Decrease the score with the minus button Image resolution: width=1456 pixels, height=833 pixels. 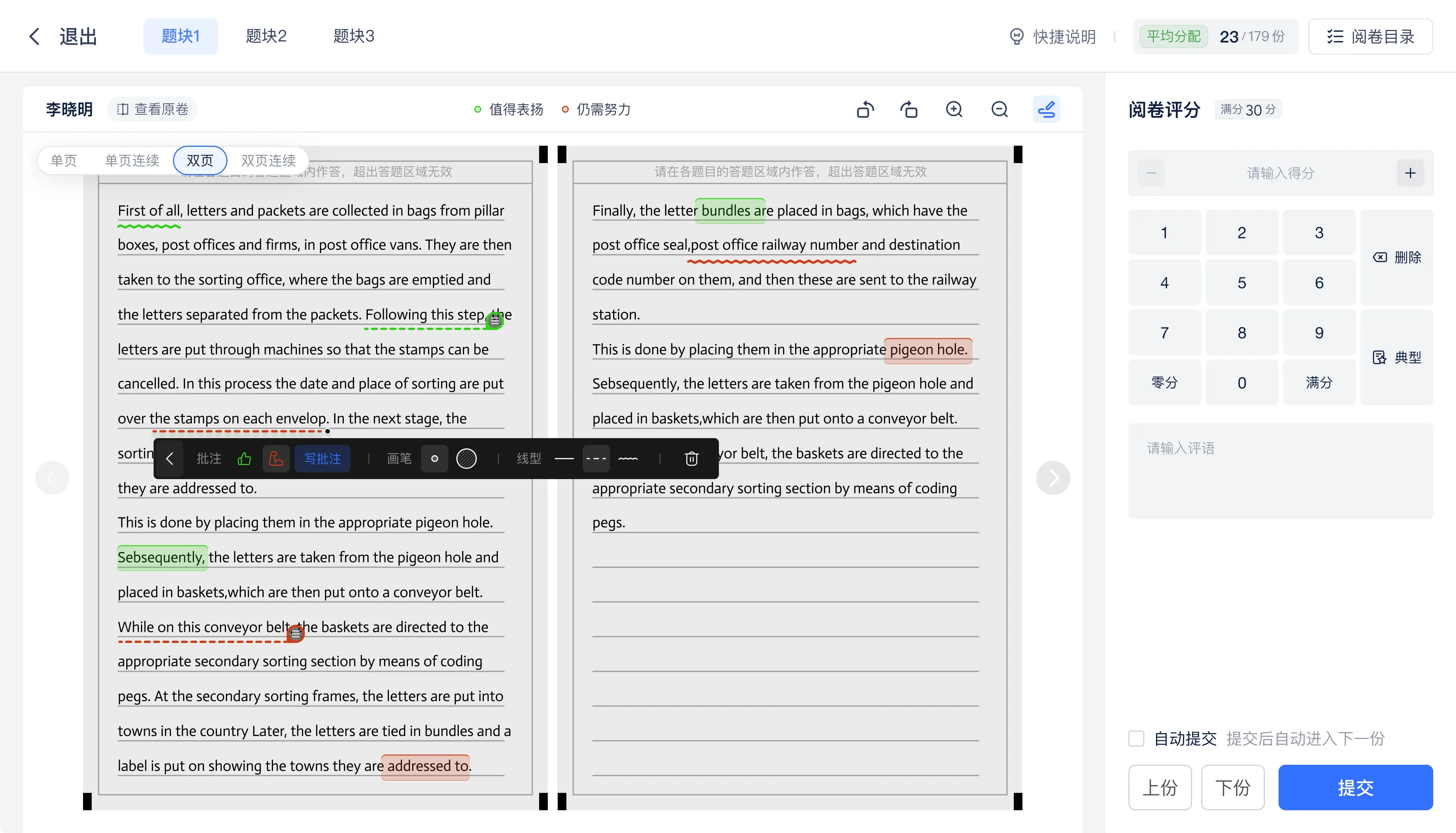point(1151,173)
